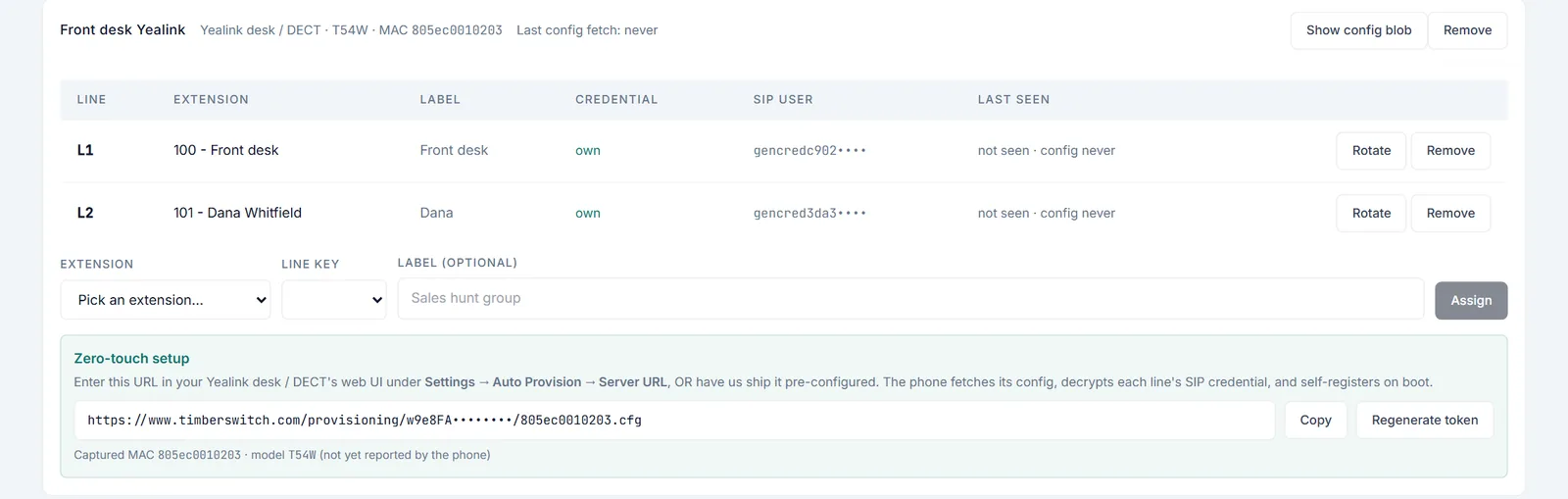
Task: Select the '101 - Dana Whitfield' extension cell
Action: point(237,213)
